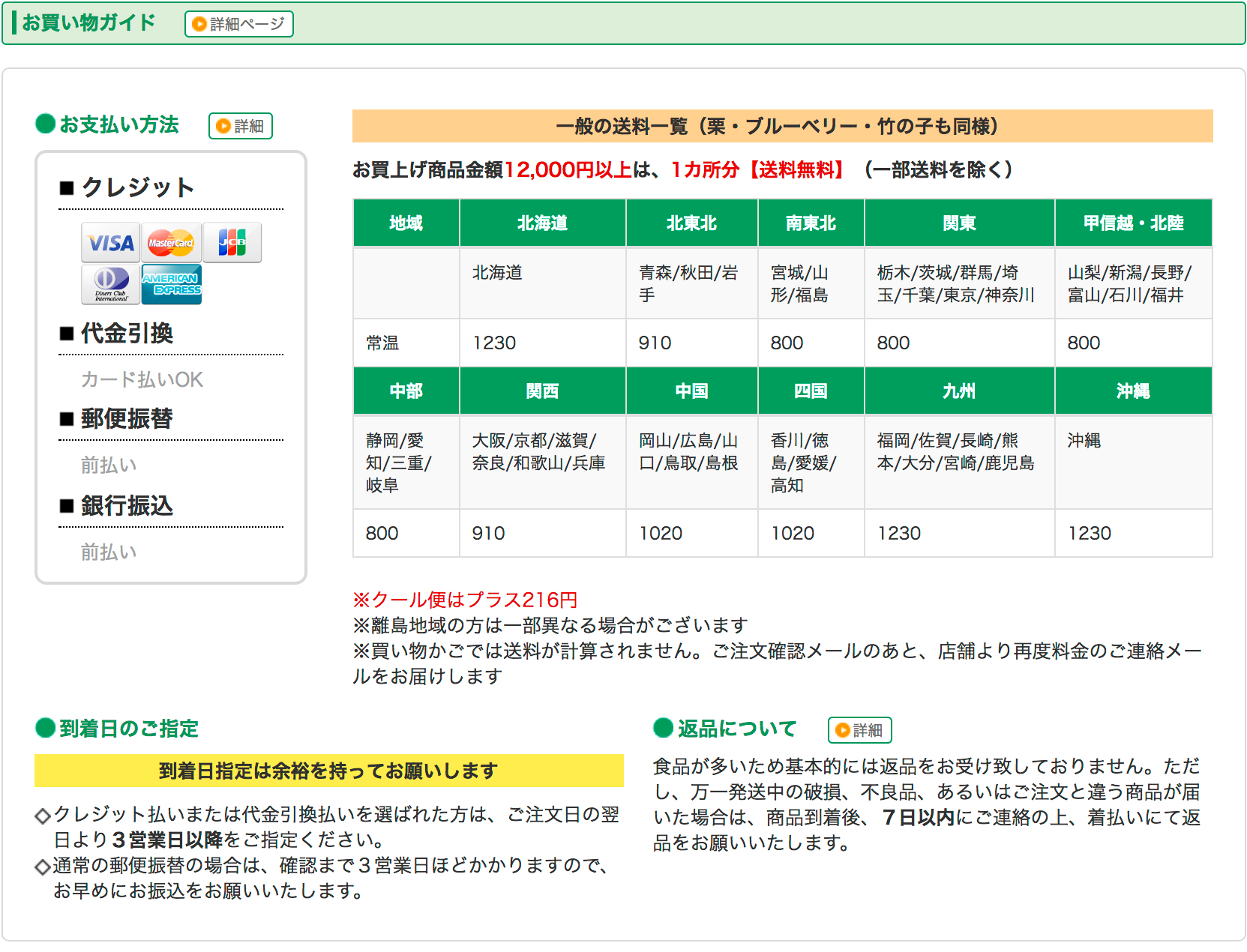
Task: Click the 静岡/愛知/三重/岐阜 cell
Action: (406, 463)
